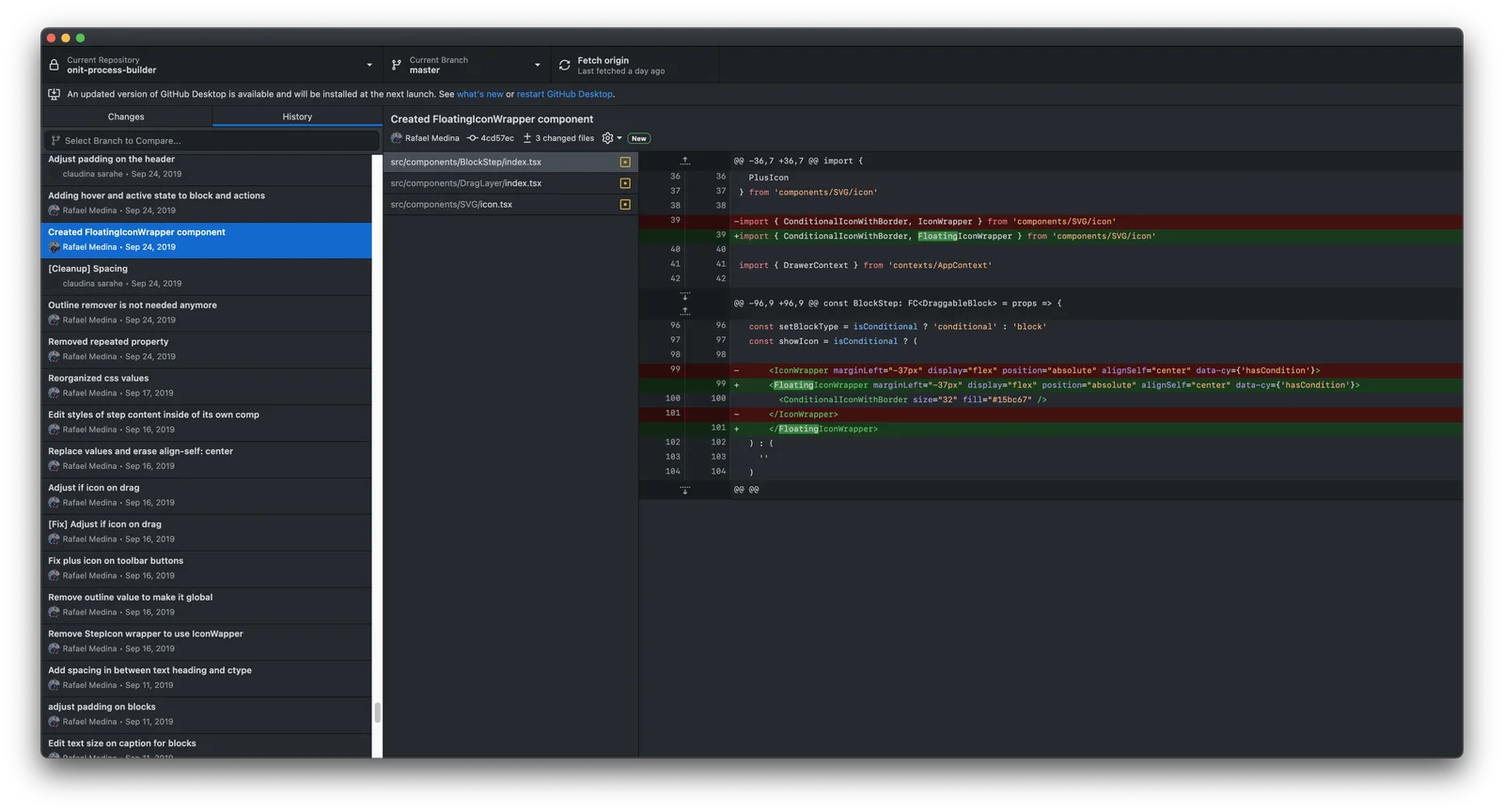Image resolution: width=1504 pixels, height=812 pixels.
Task: Click the changed files diff icon
Action: pyautogui.click(x=527, y=138)
